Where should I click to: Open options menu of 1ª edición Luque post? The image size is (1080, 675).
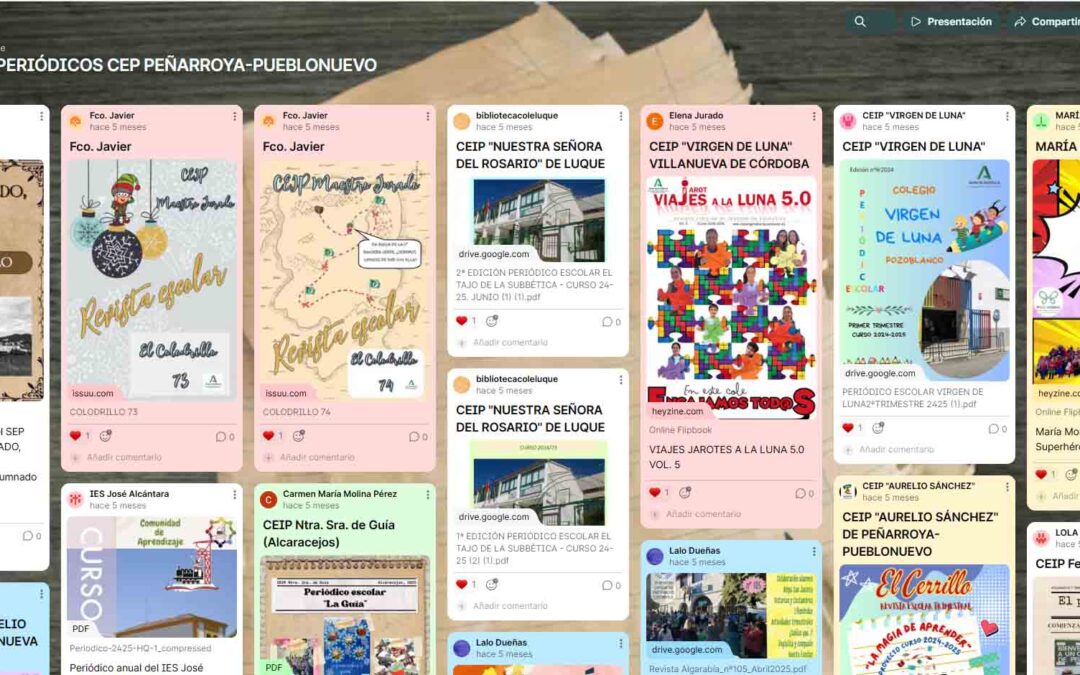pos(621,380)
